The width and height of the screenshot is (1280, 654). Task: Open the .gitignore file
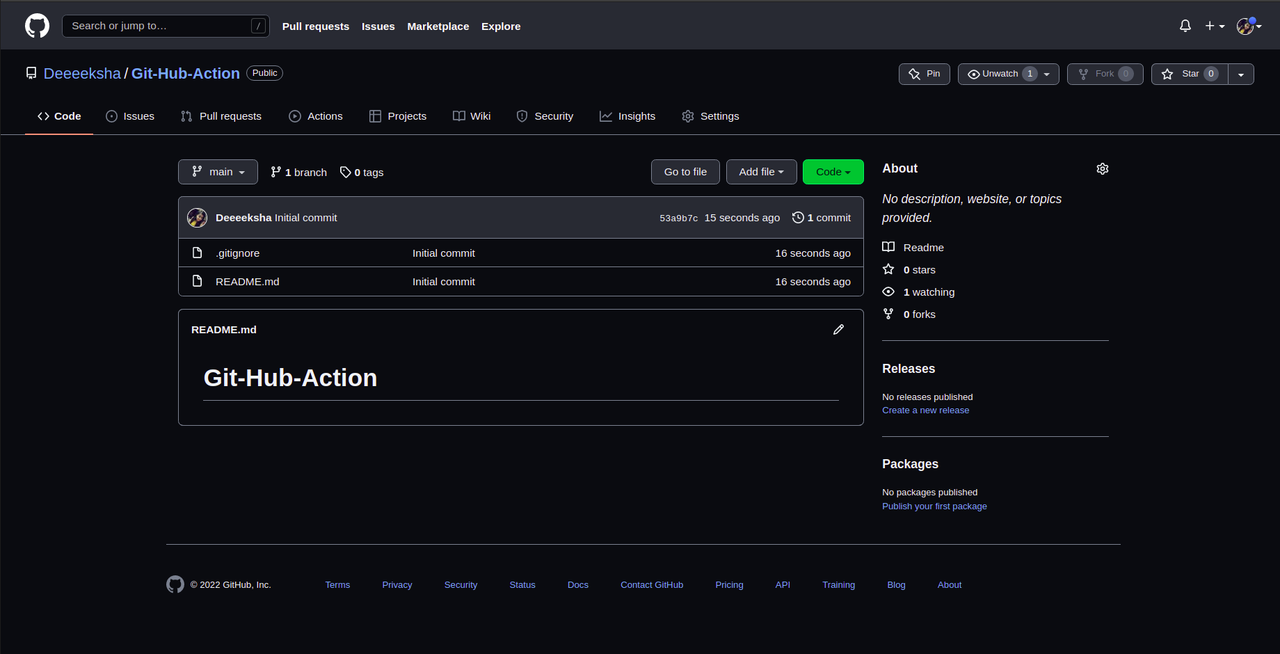coord(238,253)
